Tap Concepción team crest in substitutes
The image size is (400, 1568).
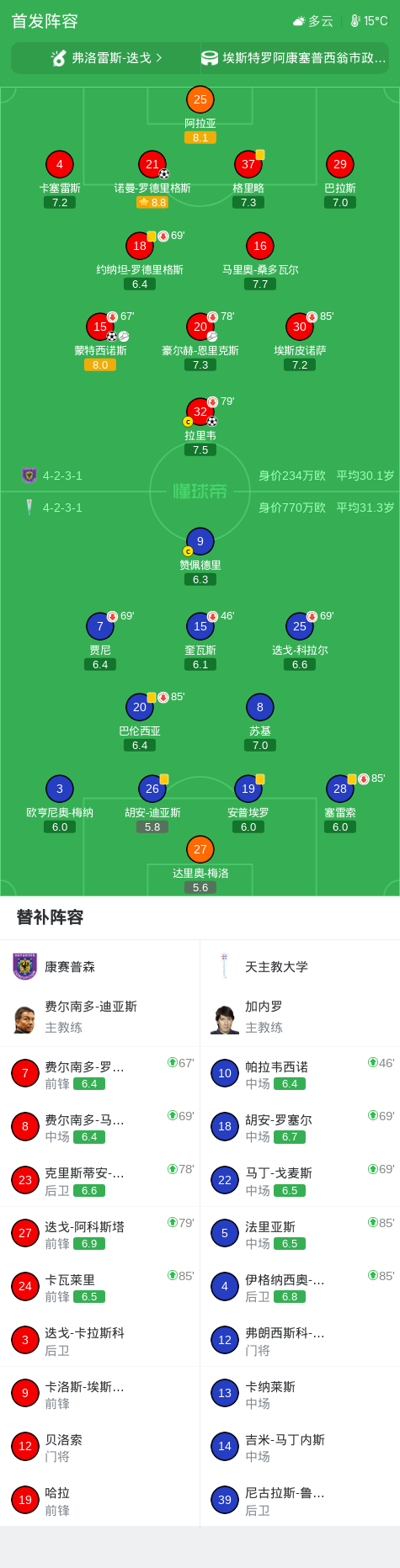click(25, 966)
